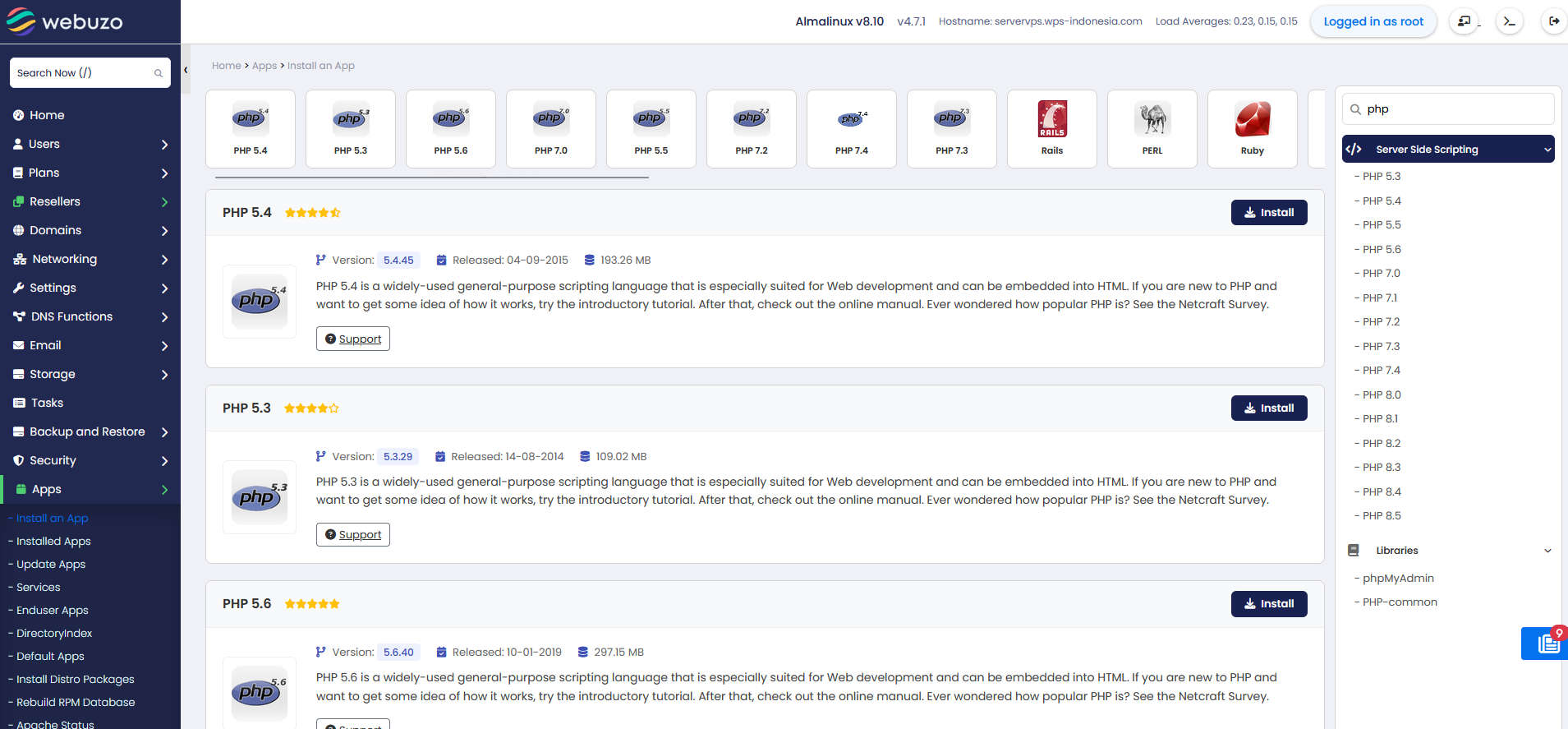
Task: Expand the Libraries category dropdown
Action: pyautogui.click(x=1448, y=551)
